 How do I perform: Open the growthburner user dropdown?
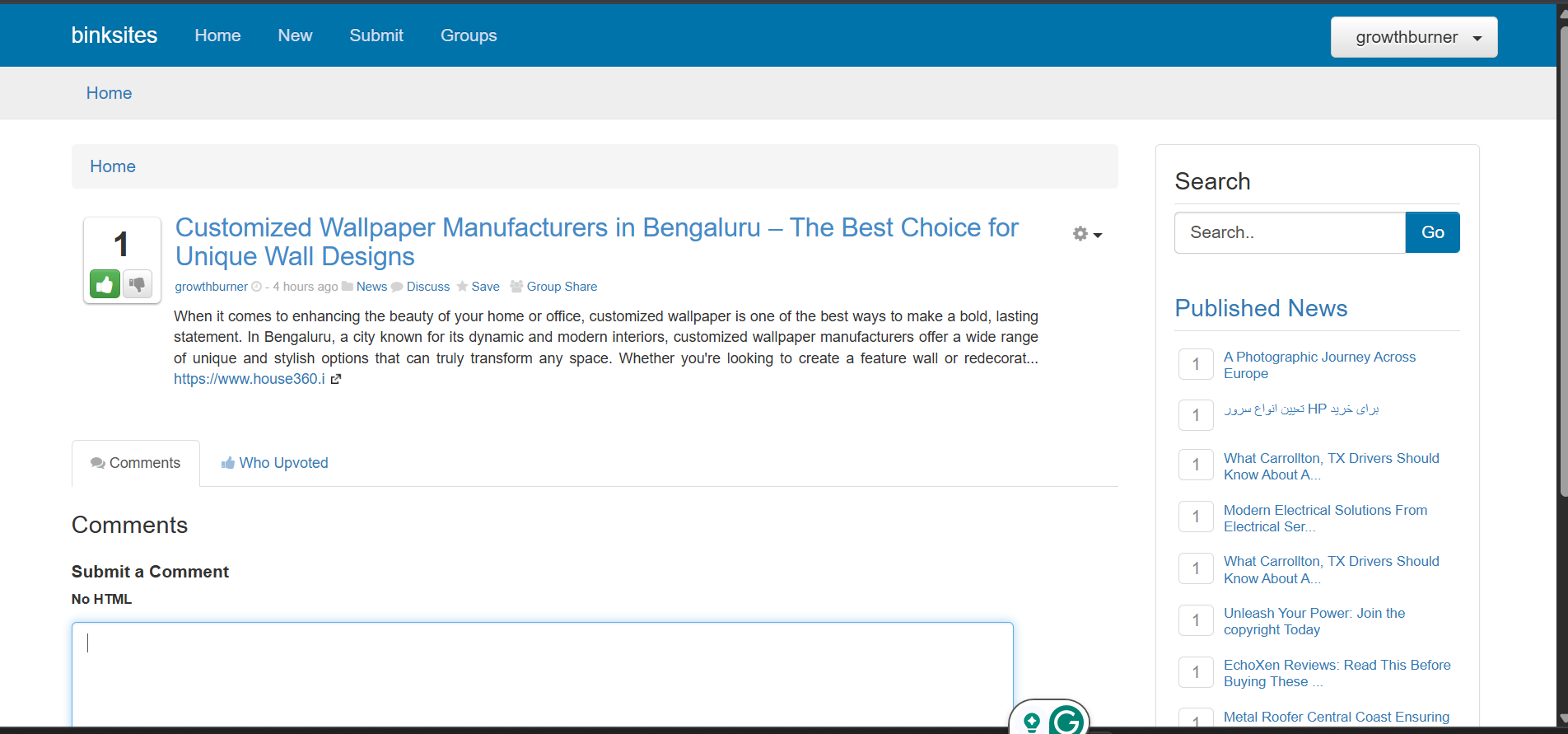click(x=1413, y=37)
